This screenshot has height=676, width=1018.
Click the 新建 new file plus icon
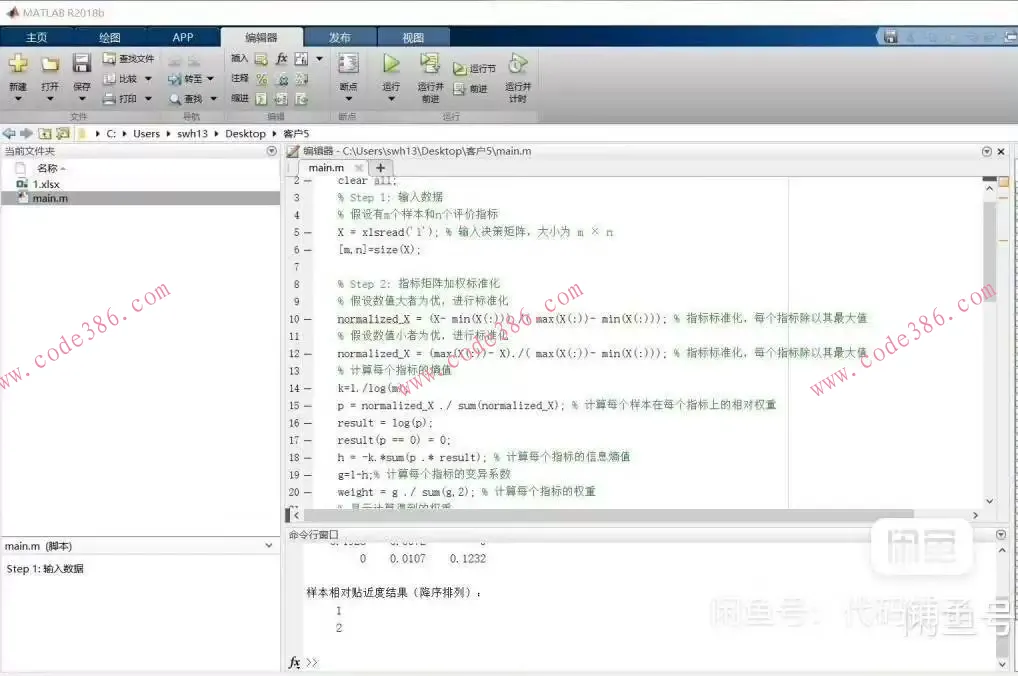(18, 64)
